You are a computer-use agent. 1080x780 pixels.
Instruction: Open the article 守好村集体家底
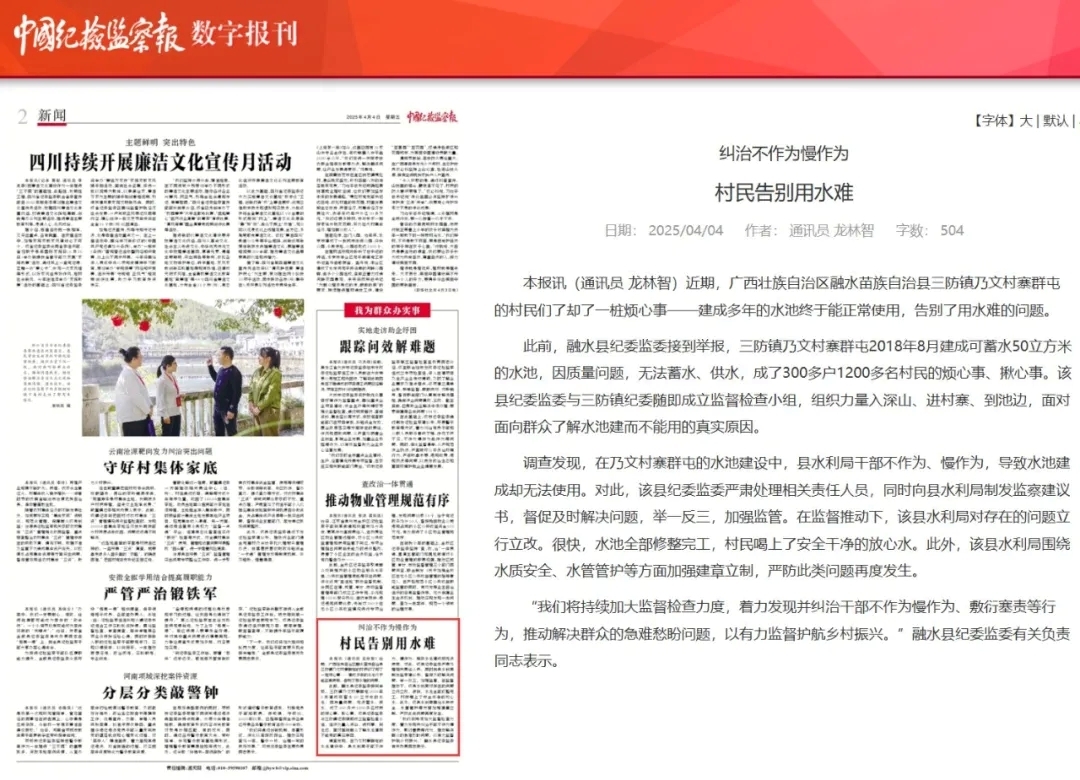point(160,468)
